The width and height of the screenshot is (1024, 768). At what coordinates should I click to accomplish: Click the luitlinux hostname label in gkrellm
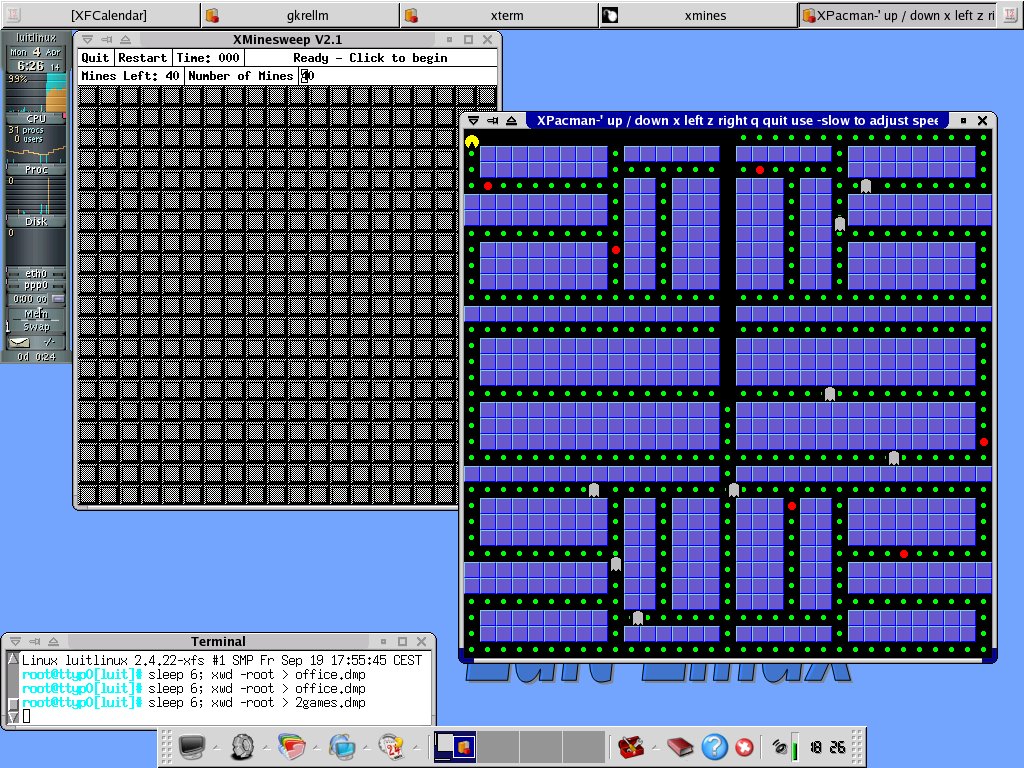pyautogui.click(x=37, y=38)
